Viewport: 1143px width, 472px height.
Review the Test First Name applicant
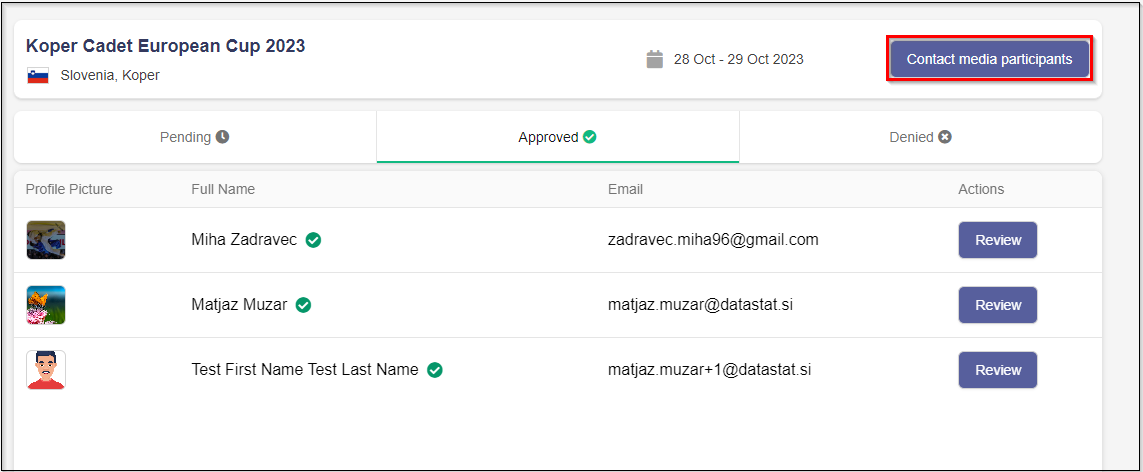pyautogui.click(x=997, y=370)
